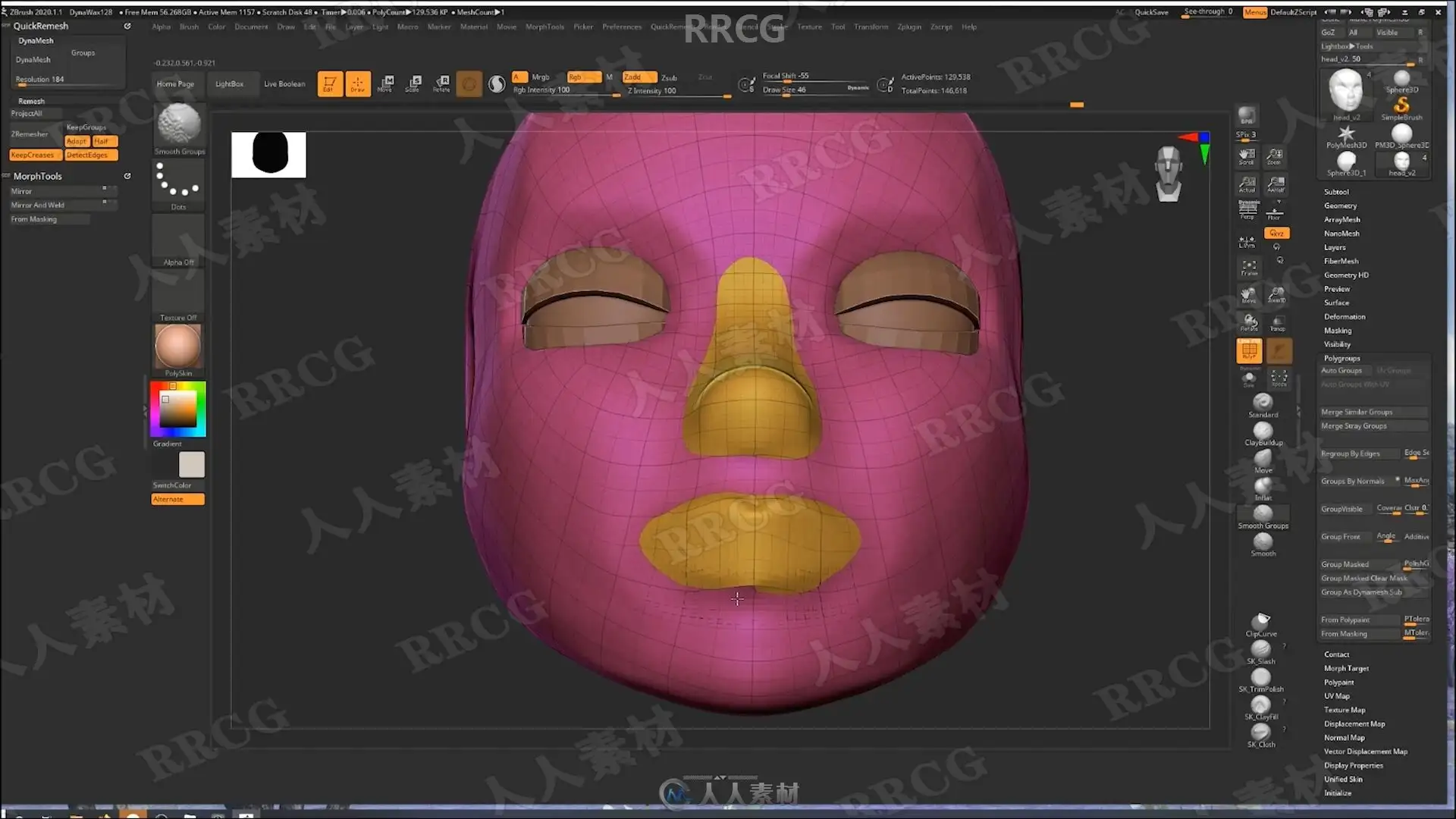Image resolution: width=1456 pixels, height=819 pixels.
Task: Expand the UV Map section
Action: (1337, 696)
